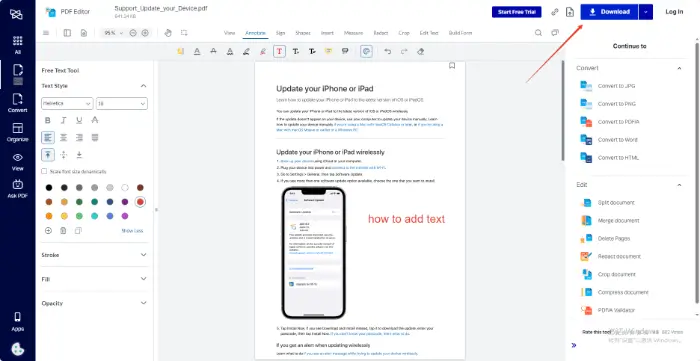Expand the Opacity section
700x361 pixels.
tap(143, 303)
